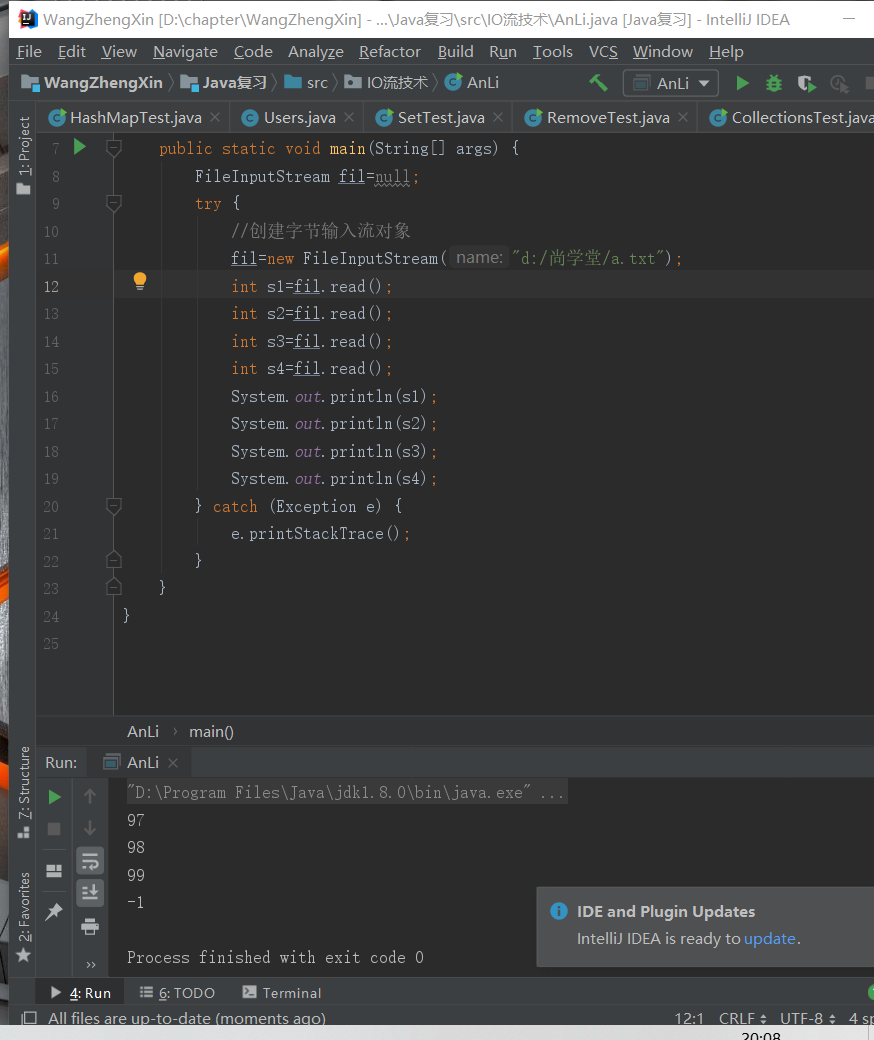This screenshot has width=874, height=1040.
Task: Close the HashMapTest.java tab
Action: (215, 117)
